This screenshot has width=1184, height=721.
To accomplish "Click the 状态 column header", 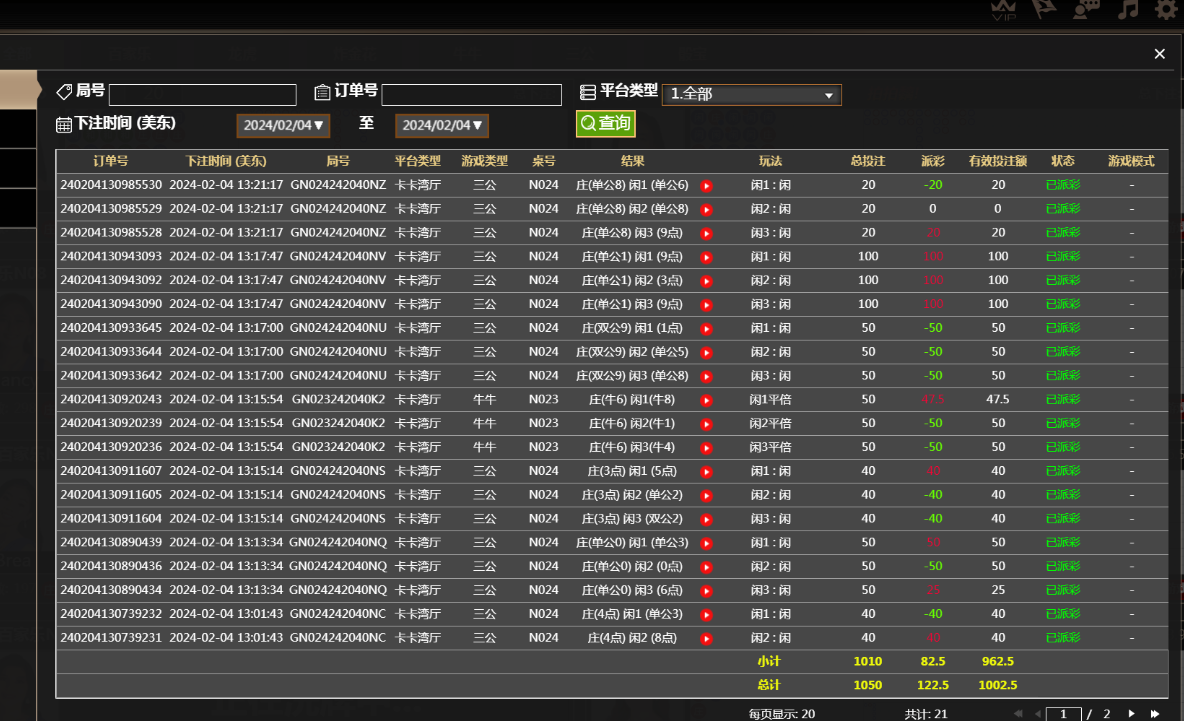I will (x=1062, y=161).
